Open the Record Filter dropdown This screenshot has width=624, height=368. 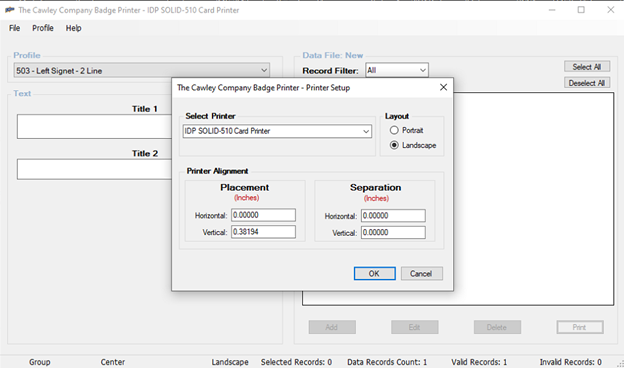pyautogui.click(x=422, y=70)
